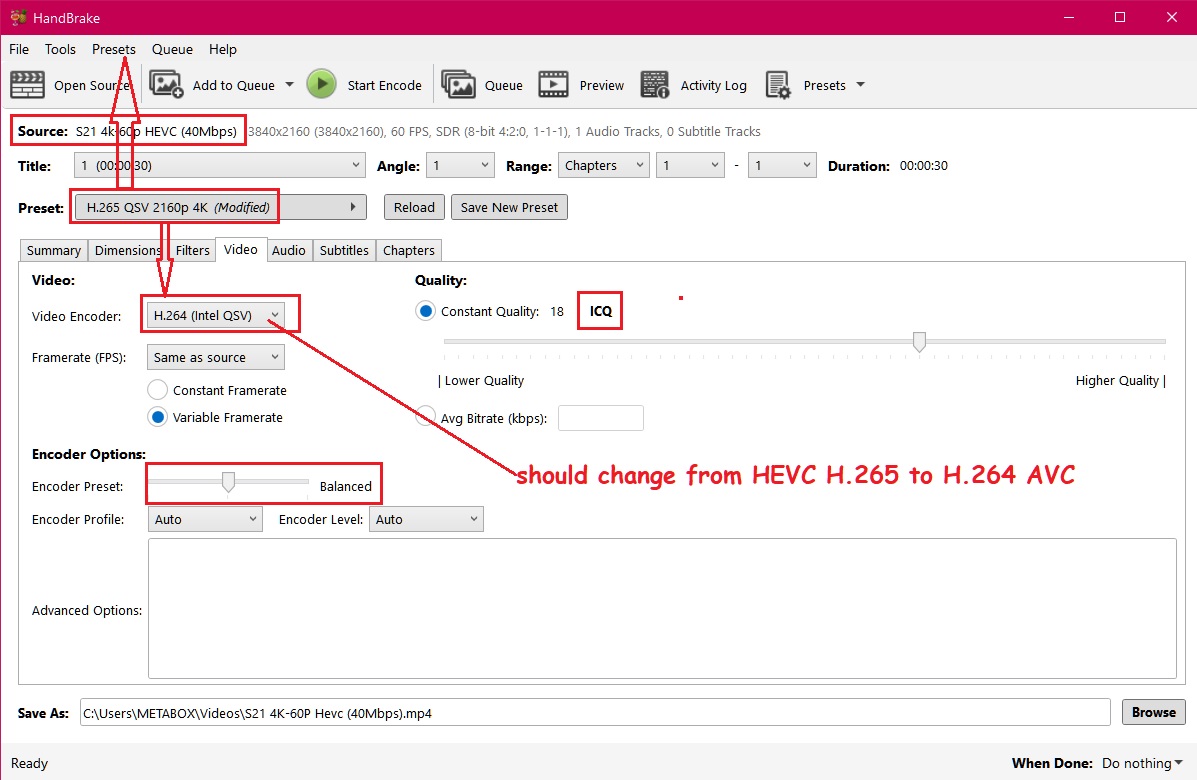Click the Start Encode label
This screenshot has width=1197, height=780.
click(x=385, y=85)
